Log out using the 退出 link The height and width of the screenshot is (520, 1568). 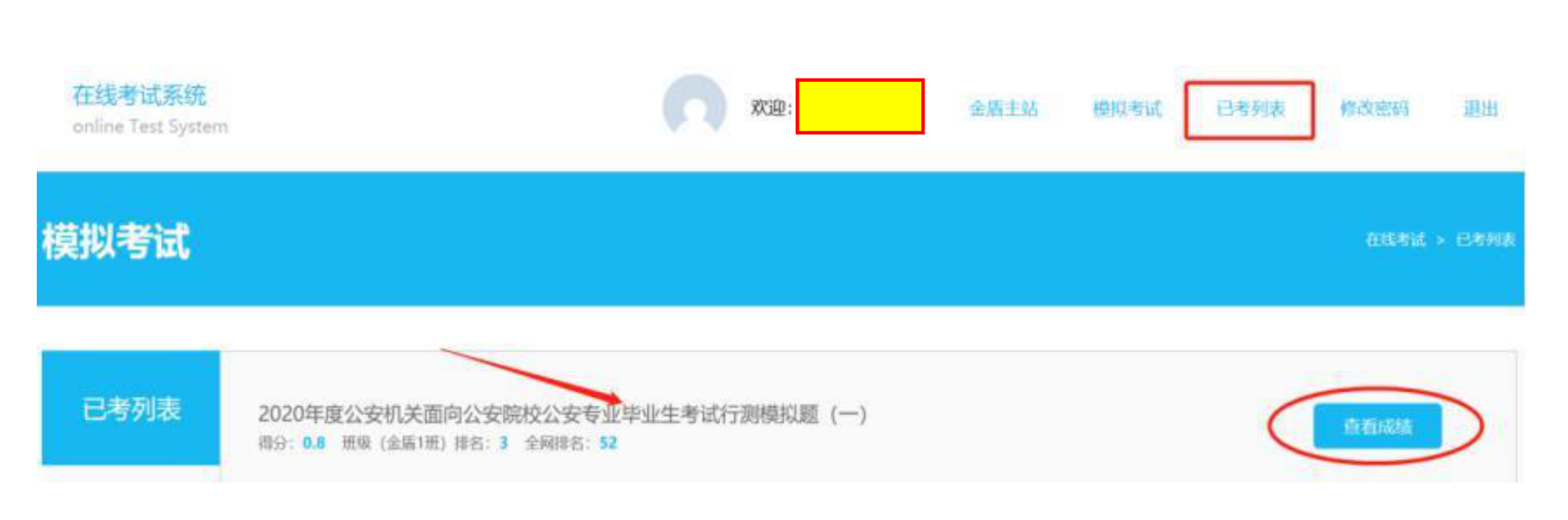1481,109
